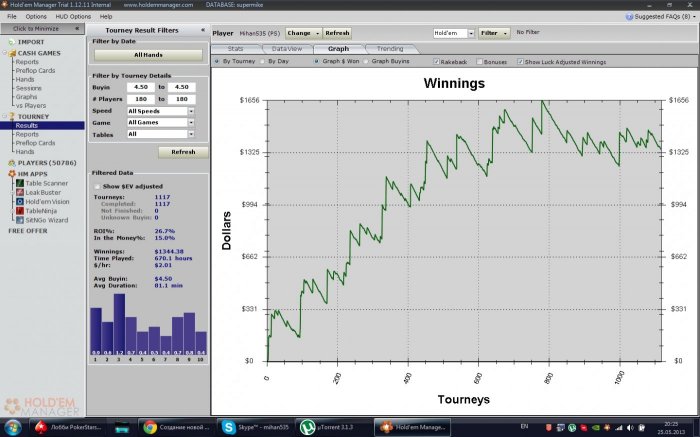Select Graph $ Won radio button
The image size is (700, 437).
click(317, 61)
